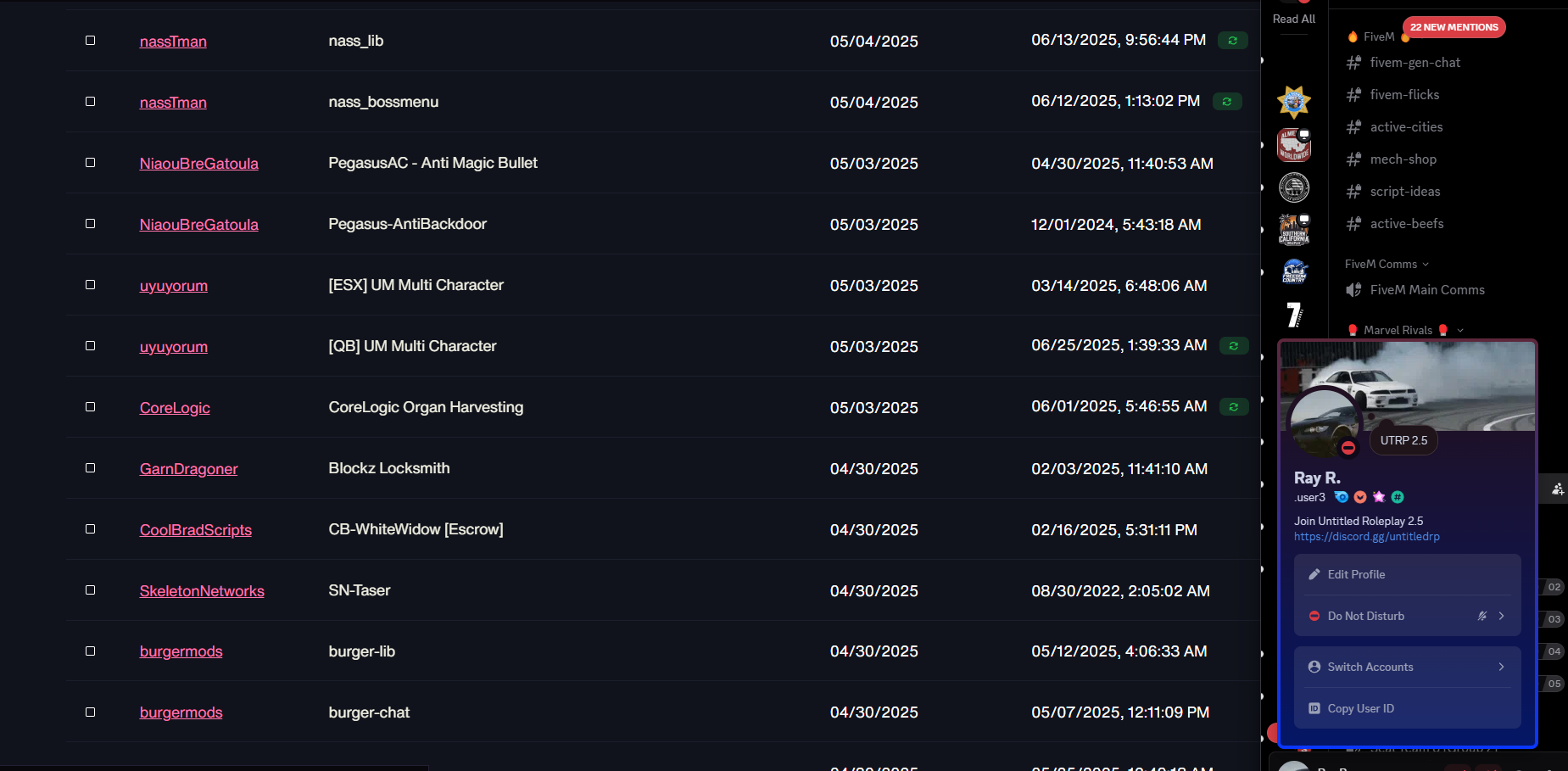Click refresh icon on nass_bossmenu row

pyautogui.click(x=1227, y=102)
